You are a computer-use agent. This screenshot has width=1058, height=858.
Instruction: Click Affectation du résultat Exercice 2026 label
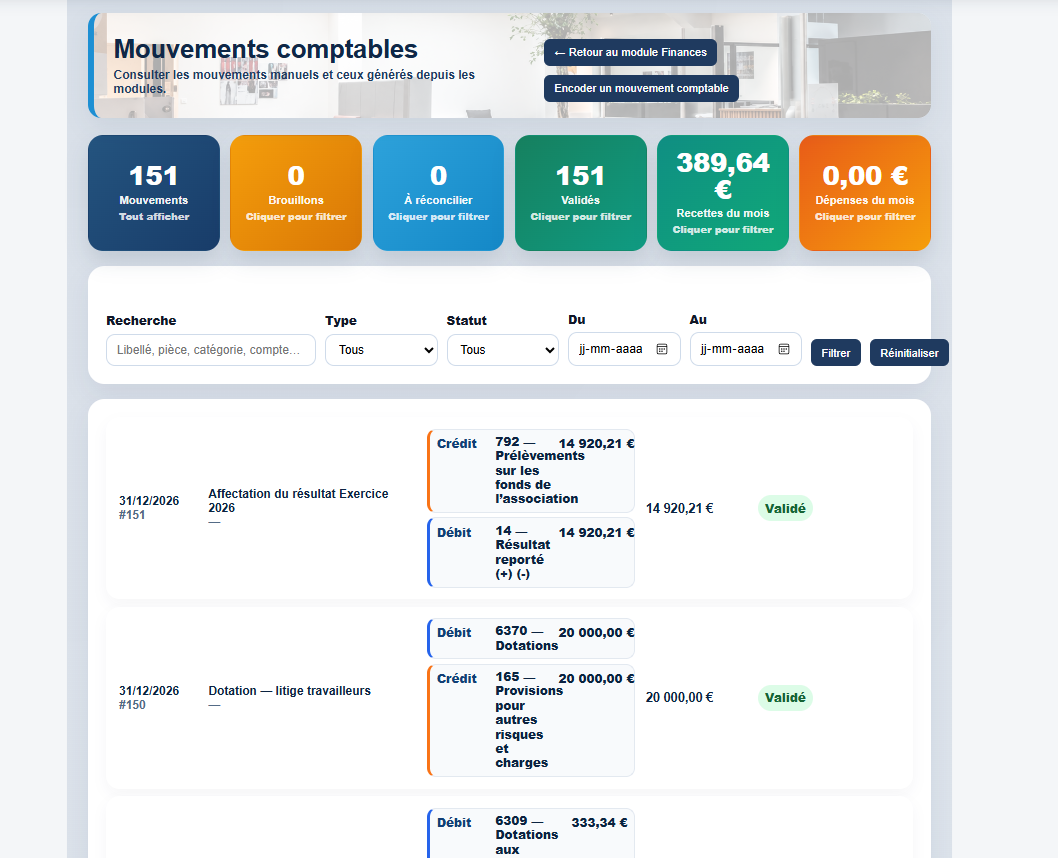click(298, 500)
